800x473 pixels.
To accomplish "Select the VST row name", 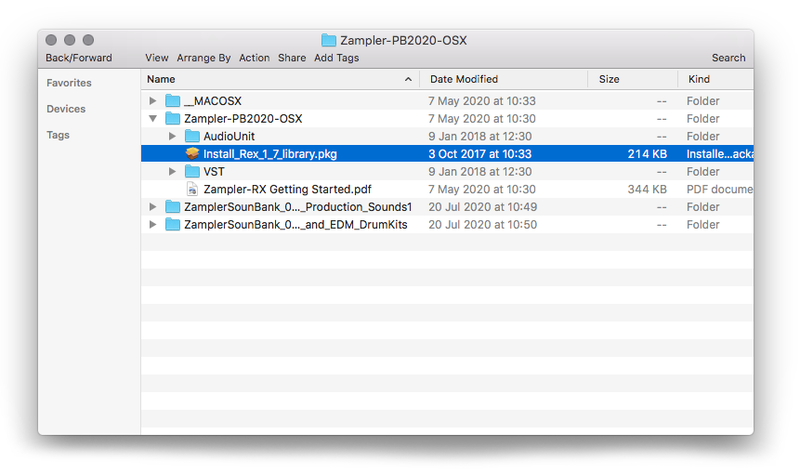I will 214,171.
